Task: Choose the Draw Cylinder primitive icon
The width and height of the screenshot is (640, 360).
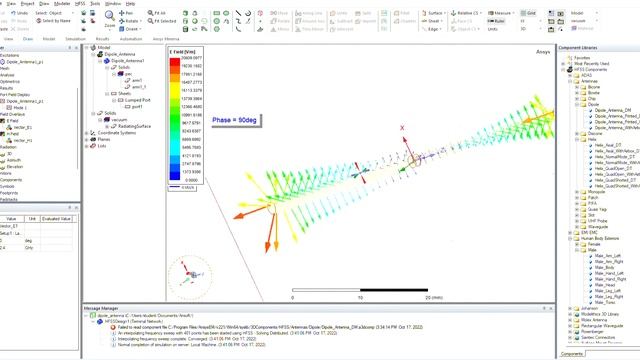Action: [185, 21]
